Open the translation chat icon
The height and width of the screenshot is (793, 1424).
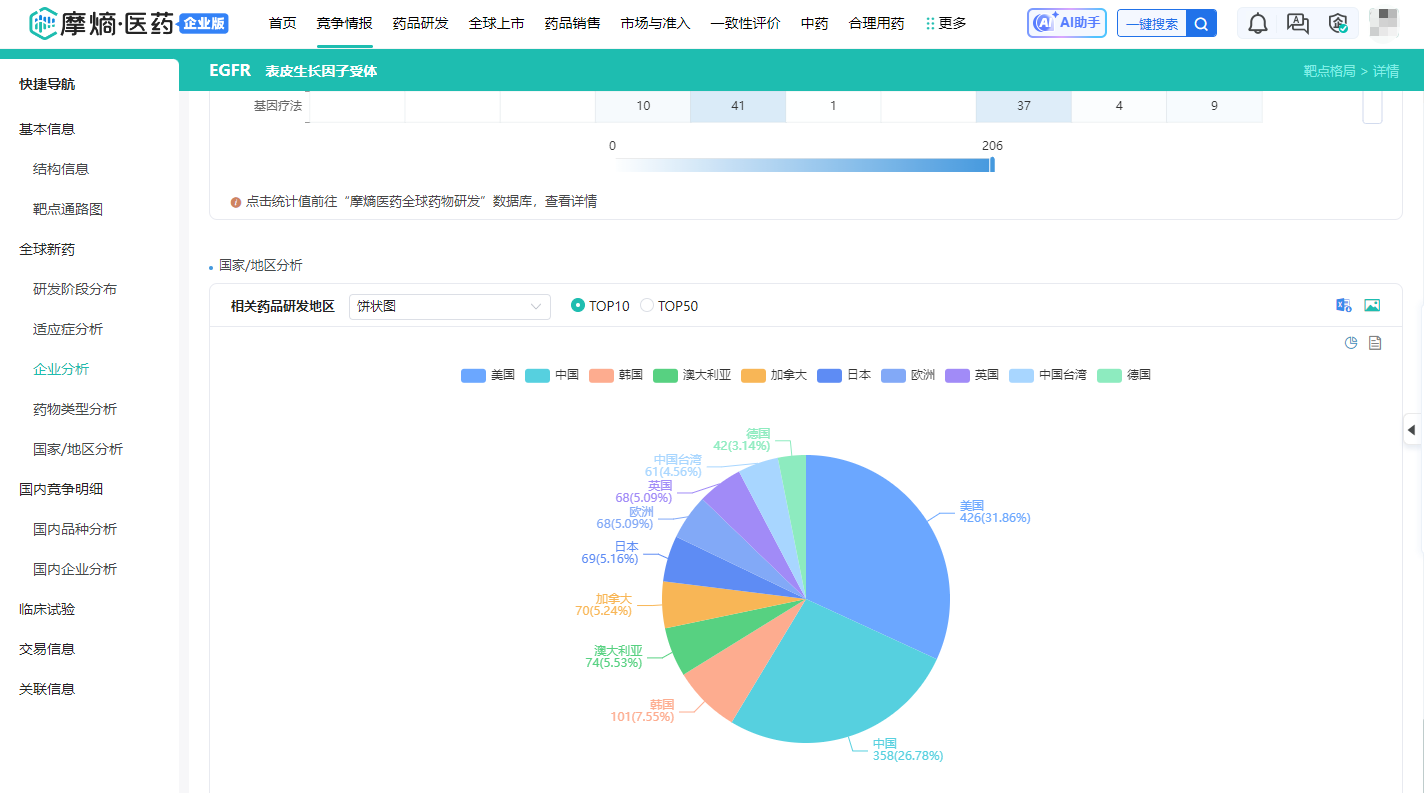(x=1298, y=23)
